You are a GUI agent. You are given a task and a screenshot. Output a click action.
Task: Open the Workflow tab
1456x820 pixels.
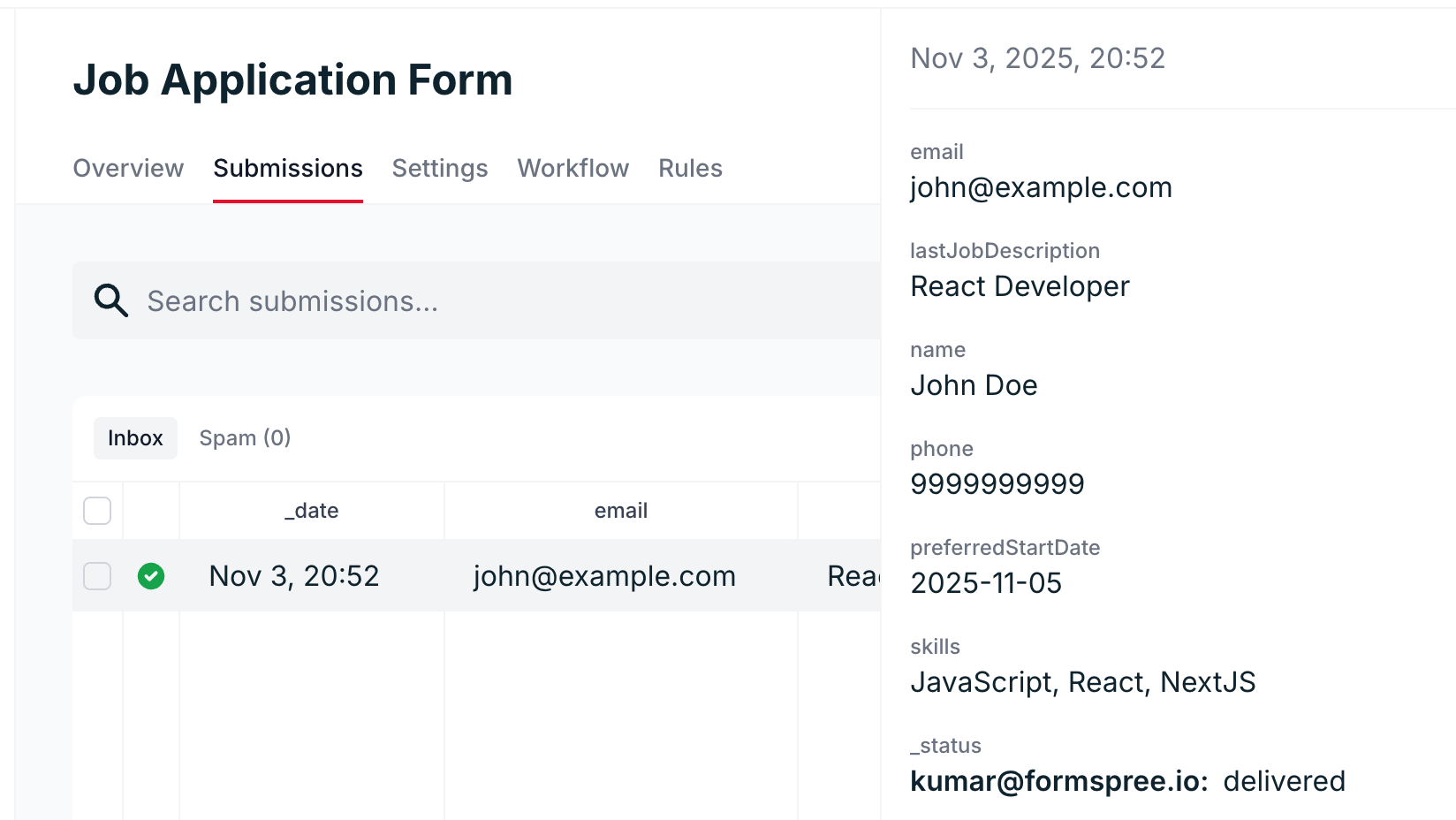click(x=573, y=168)
